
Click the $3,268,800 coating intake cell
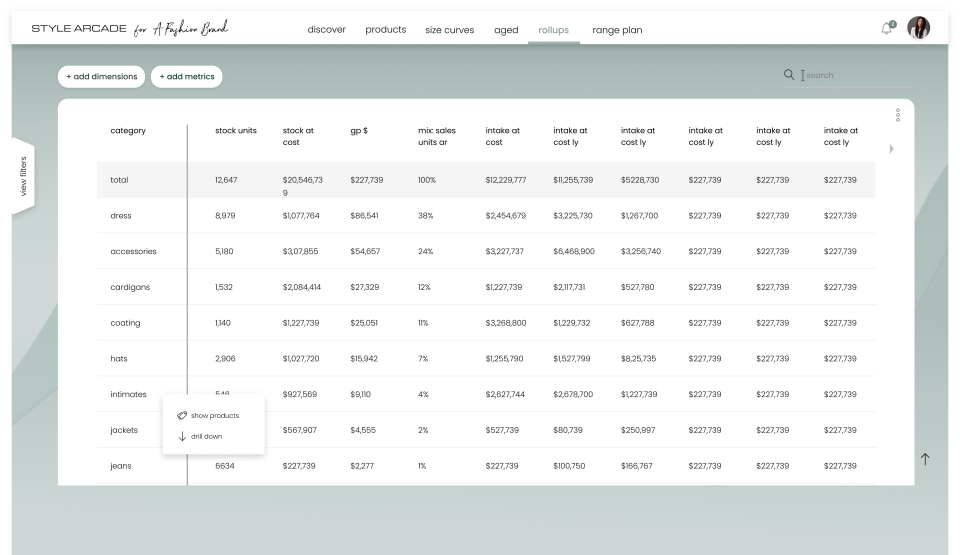click(506, 323)
